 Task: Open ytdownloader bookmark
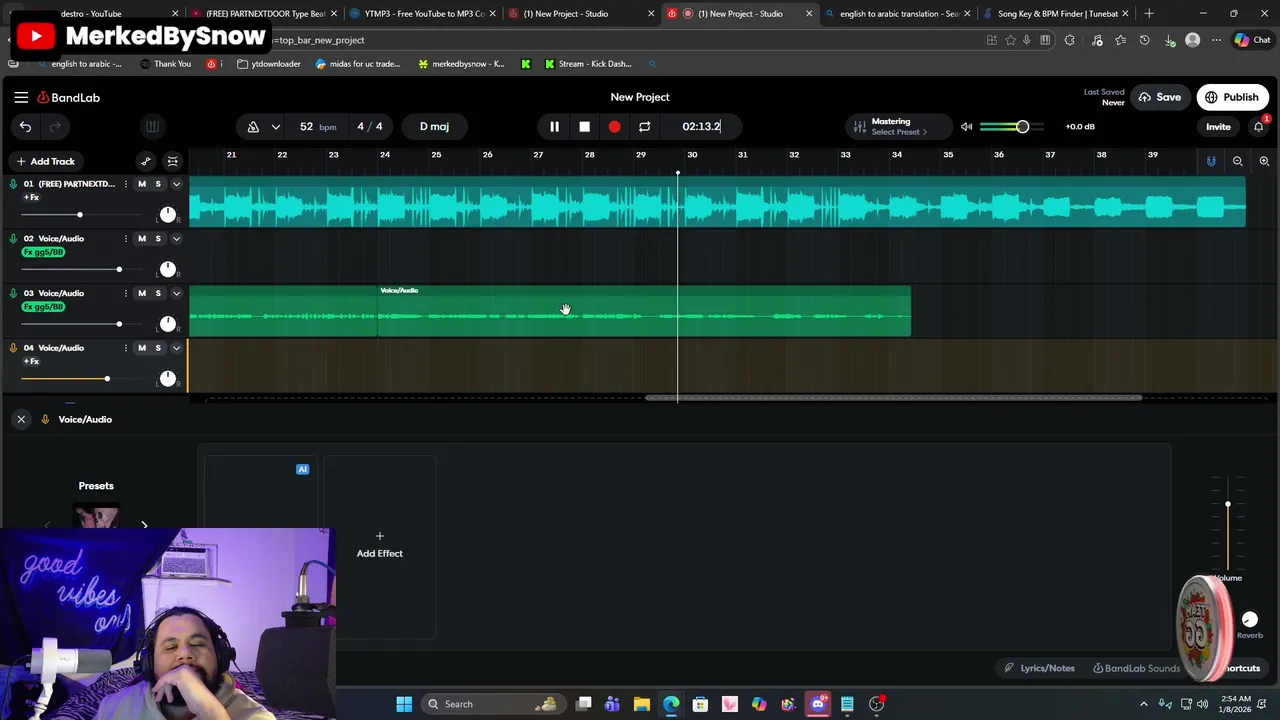pos(269,64)
